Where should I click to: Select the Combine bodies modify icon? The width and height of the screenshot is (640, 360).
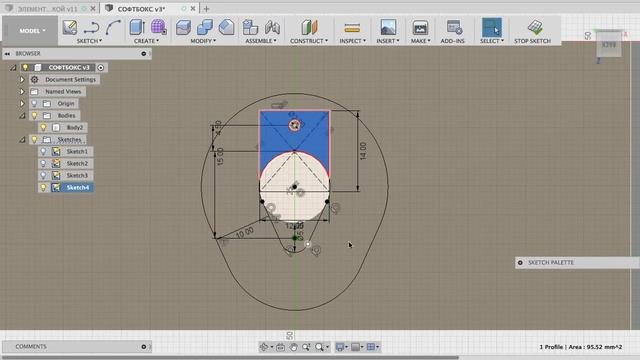pyautogui.click(x=204, y=27)
